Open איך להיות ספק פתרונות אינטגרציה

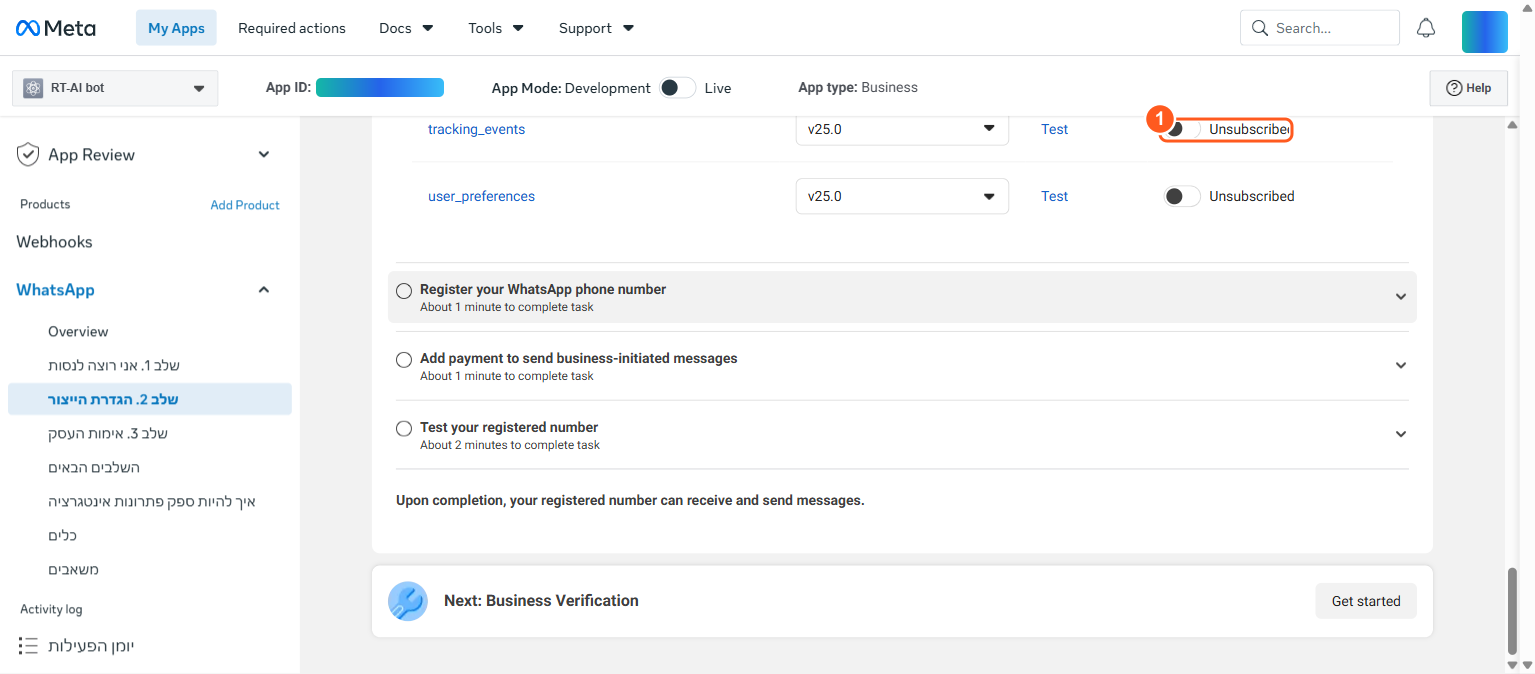pos(152,502)
